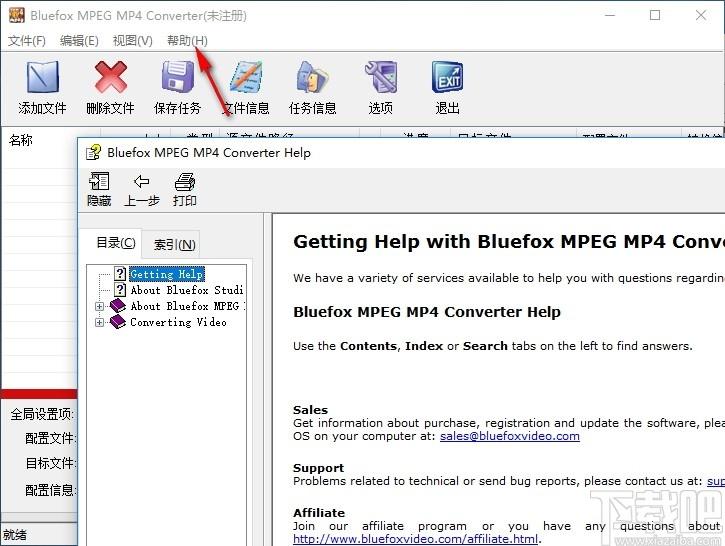
Task: Select the About Bluefox MPEG topic
Action: tap(187, 306)
